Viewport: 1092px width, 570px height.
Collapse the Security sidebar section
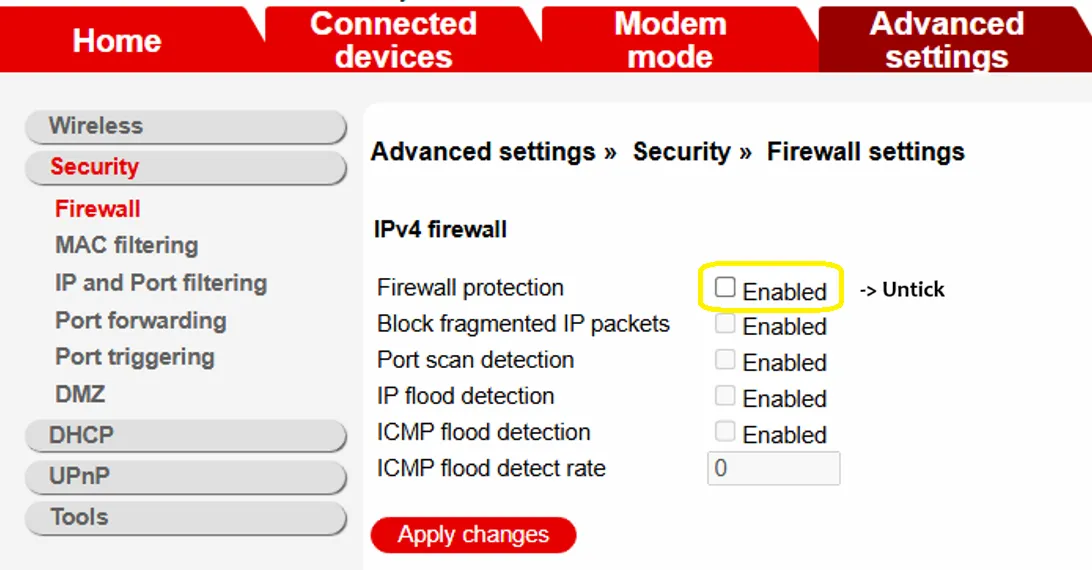[186, 168]
